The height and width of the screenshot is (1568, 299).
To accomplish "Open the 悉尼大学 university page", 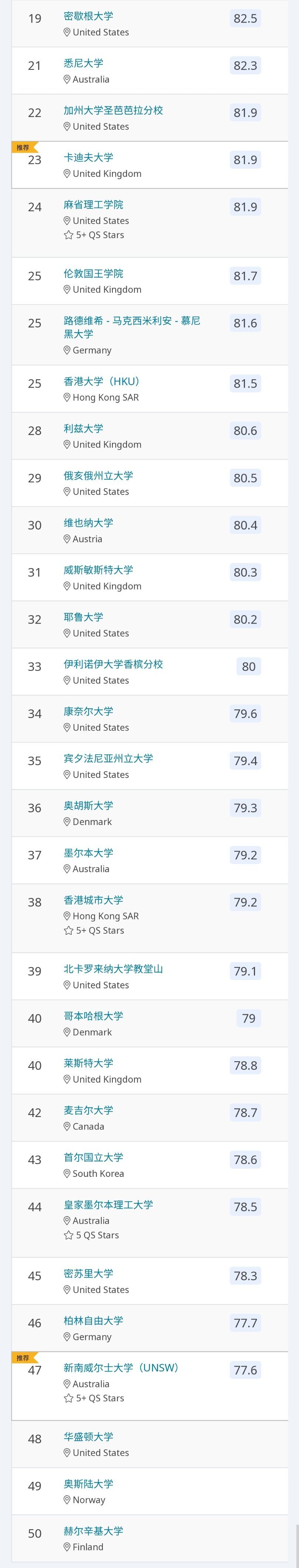I will click(x=84, y=63).
